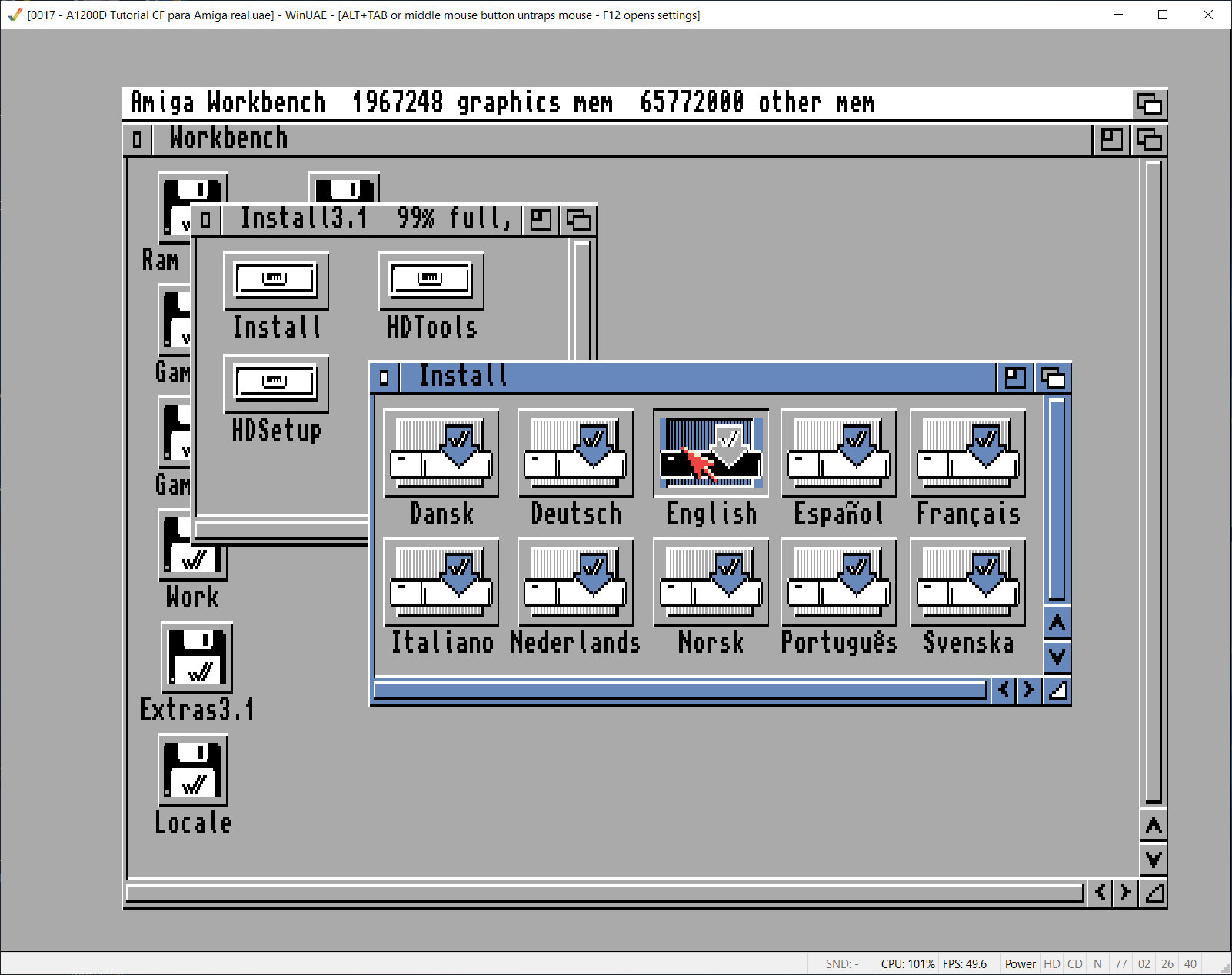
Task: Select the English install icon
Action: point(711,454)
